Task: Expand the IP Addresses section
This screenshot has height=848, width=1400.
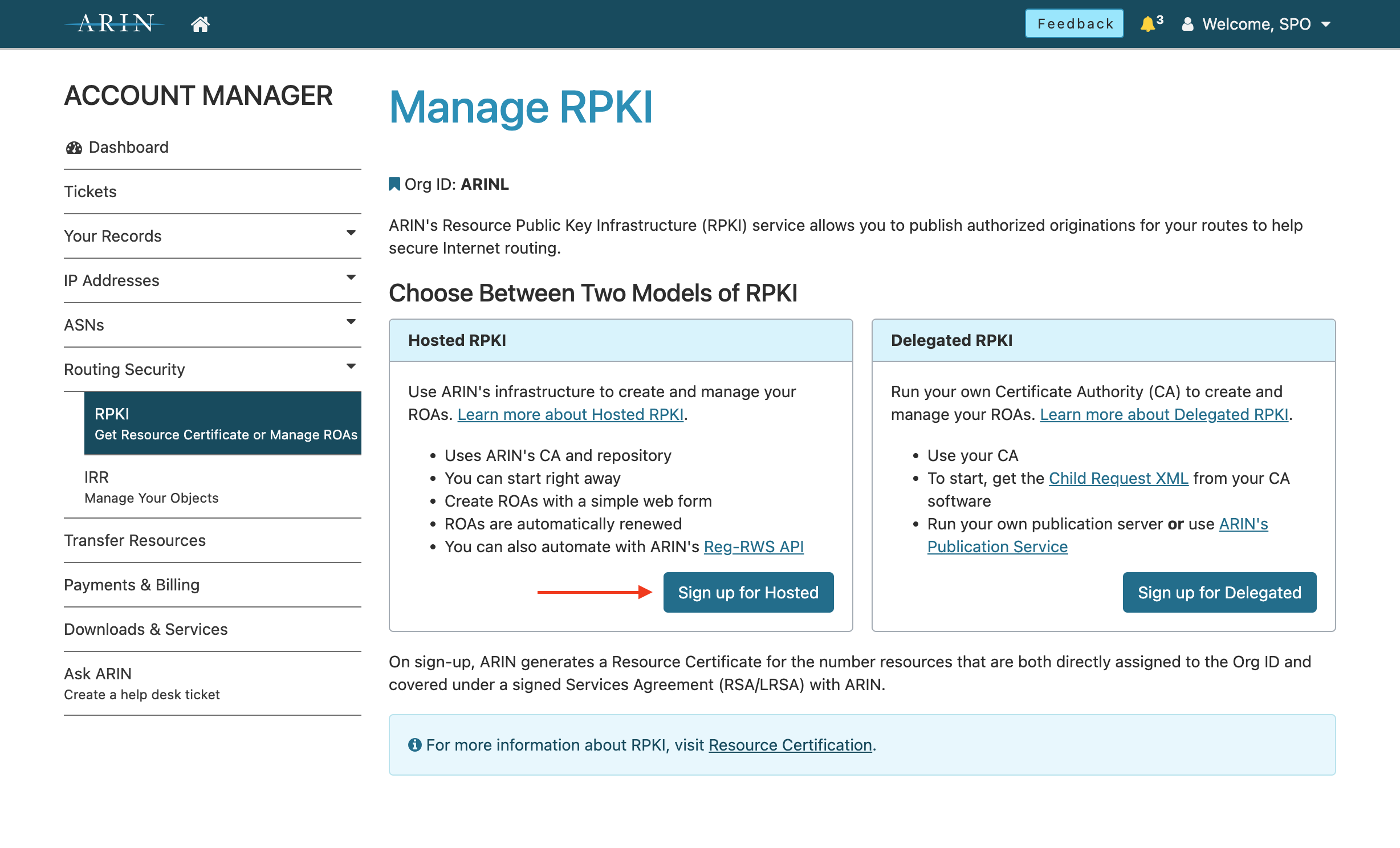Action: pyautogui.click(x=212, y=280)
